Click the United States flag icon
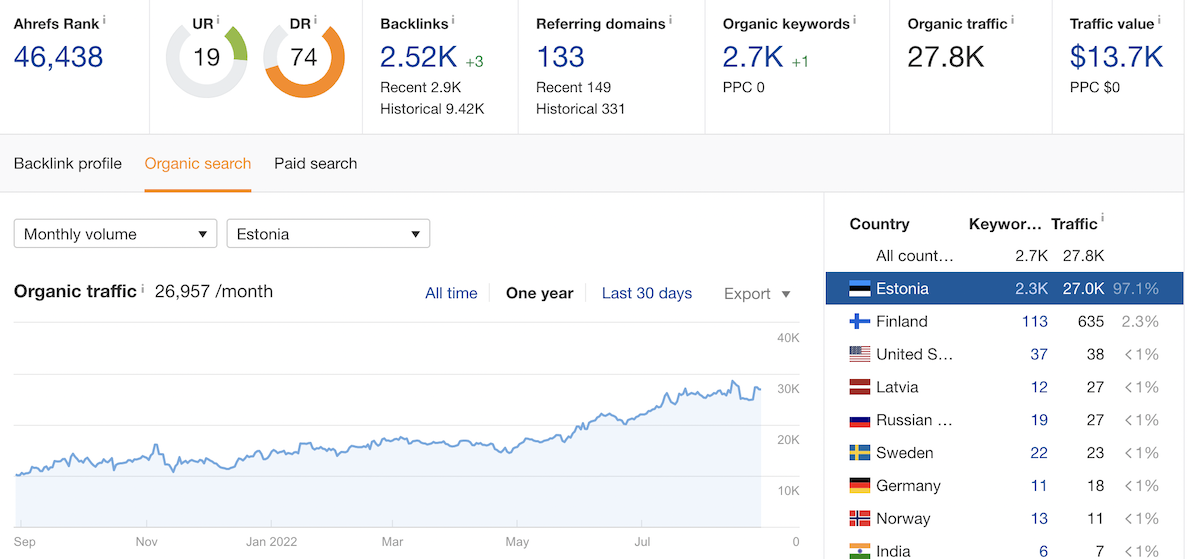This screenshot has width=1200, height=559. tap(859, 354)
